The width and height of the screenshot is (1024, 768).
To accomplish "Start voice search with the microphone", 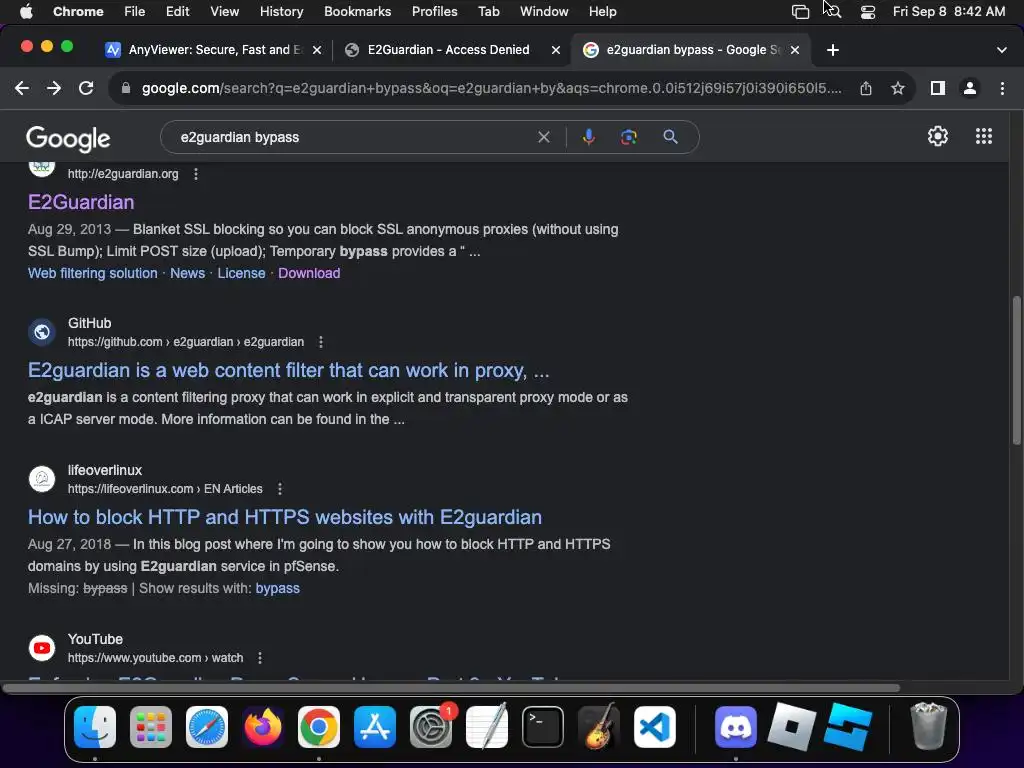I will pos(588,137).
